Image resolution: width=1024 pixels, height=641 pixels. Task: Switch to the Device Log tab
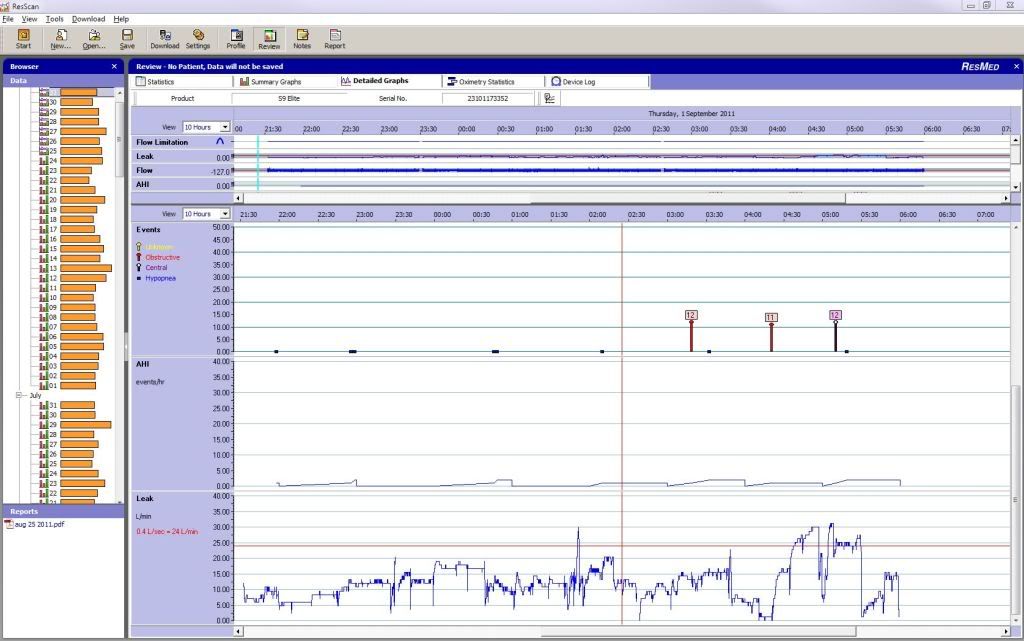(x=598, y=82)
